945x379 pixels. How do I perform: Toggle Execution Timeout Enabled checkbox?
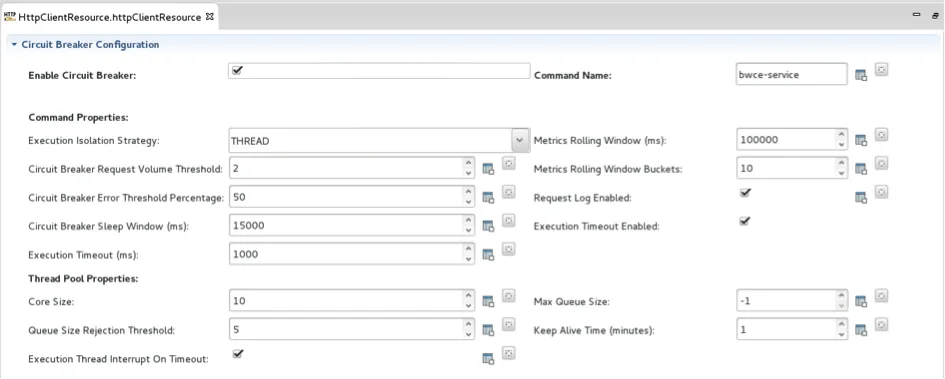pyautogui.click(x=745, y=221)
